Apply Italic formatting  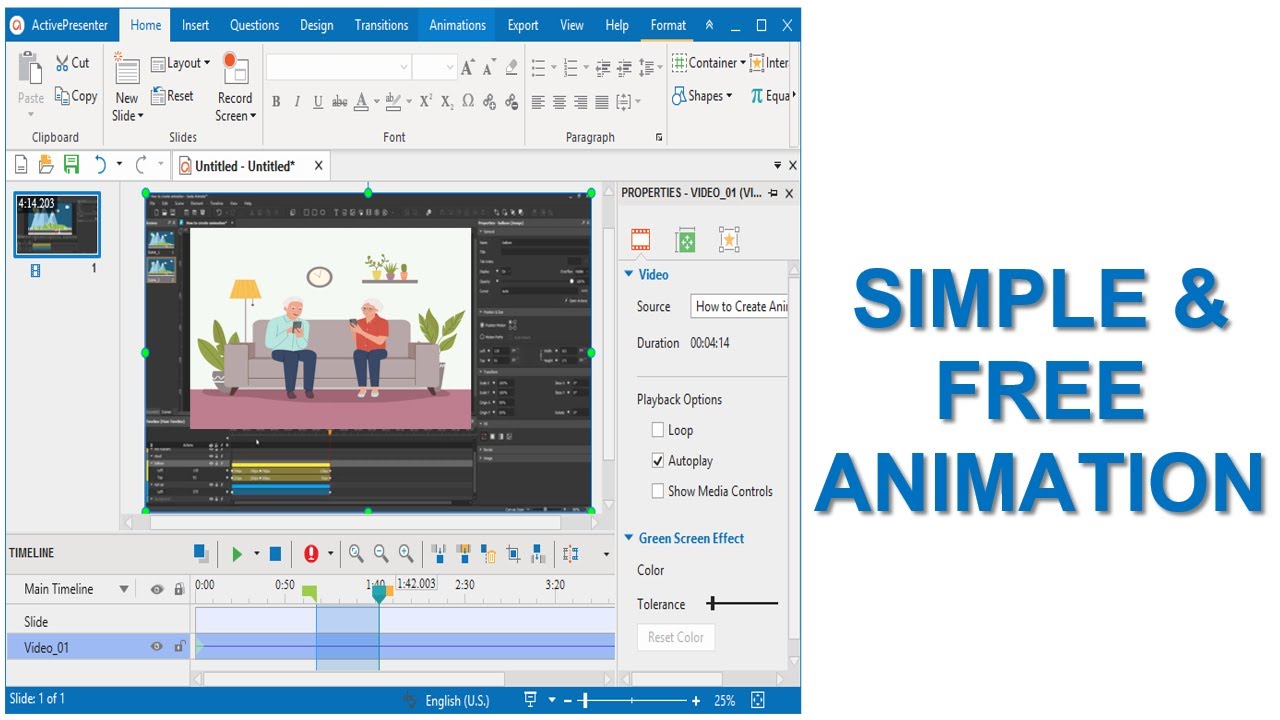coord(297,101)
